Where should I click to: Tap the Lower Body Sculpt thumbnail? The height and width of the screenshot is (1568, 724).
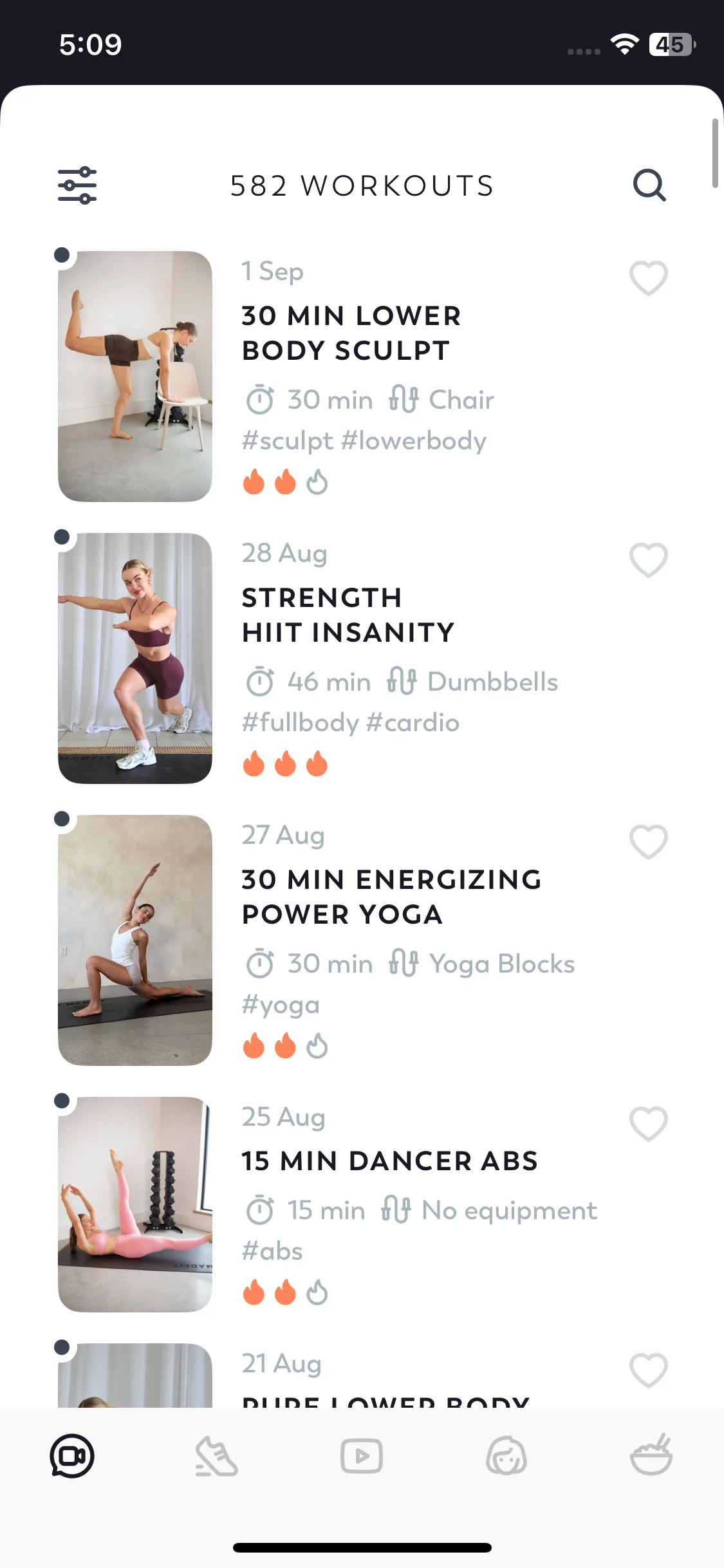[135, 377]
